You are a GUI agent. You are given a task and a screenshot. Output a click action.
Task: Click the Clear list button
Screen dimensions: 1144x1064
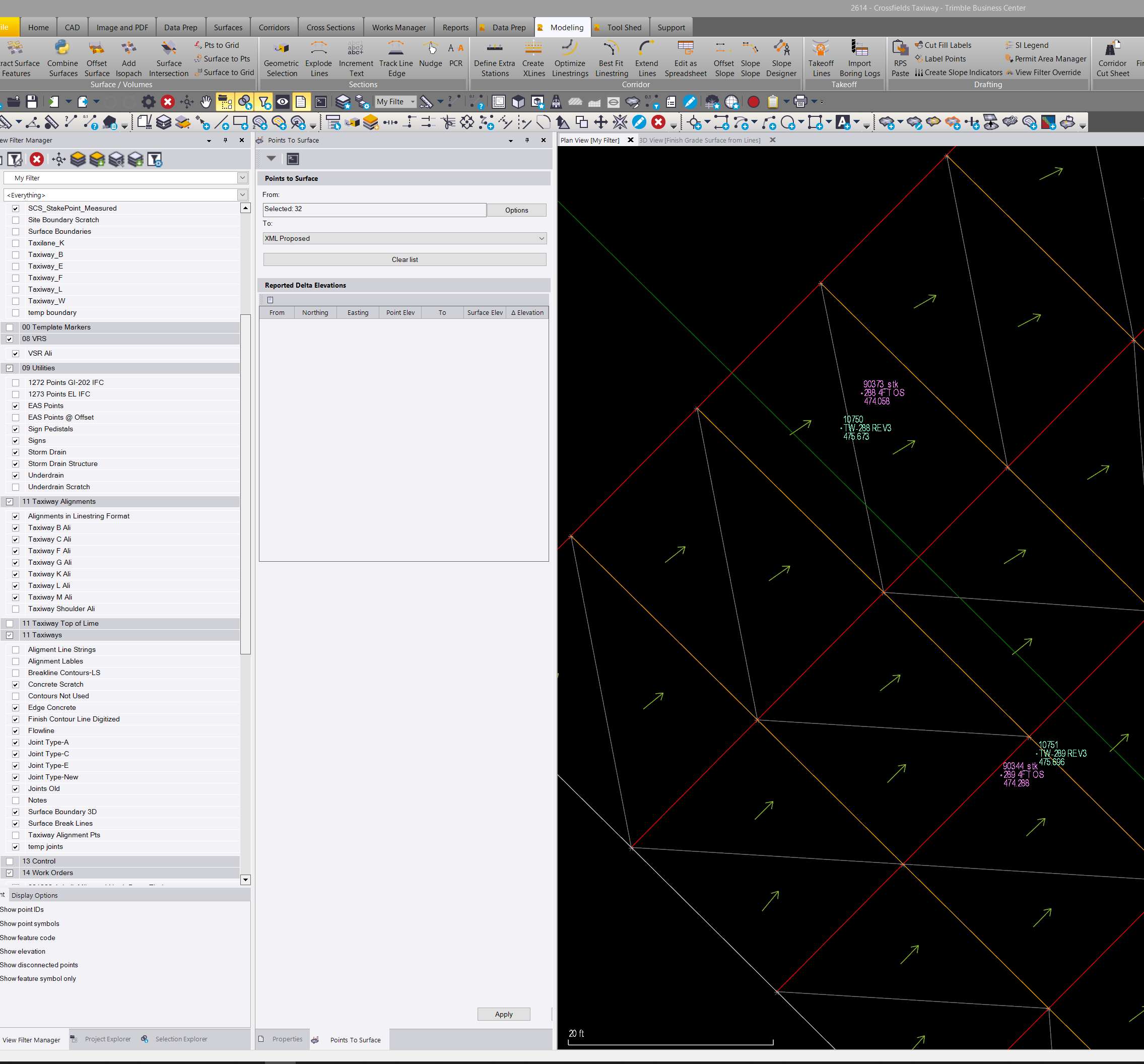click(405, 259)
